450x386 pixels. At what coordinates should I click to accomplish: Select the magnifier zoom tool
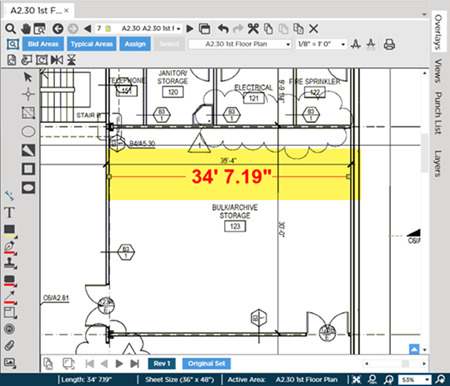(x=10, y=29)
